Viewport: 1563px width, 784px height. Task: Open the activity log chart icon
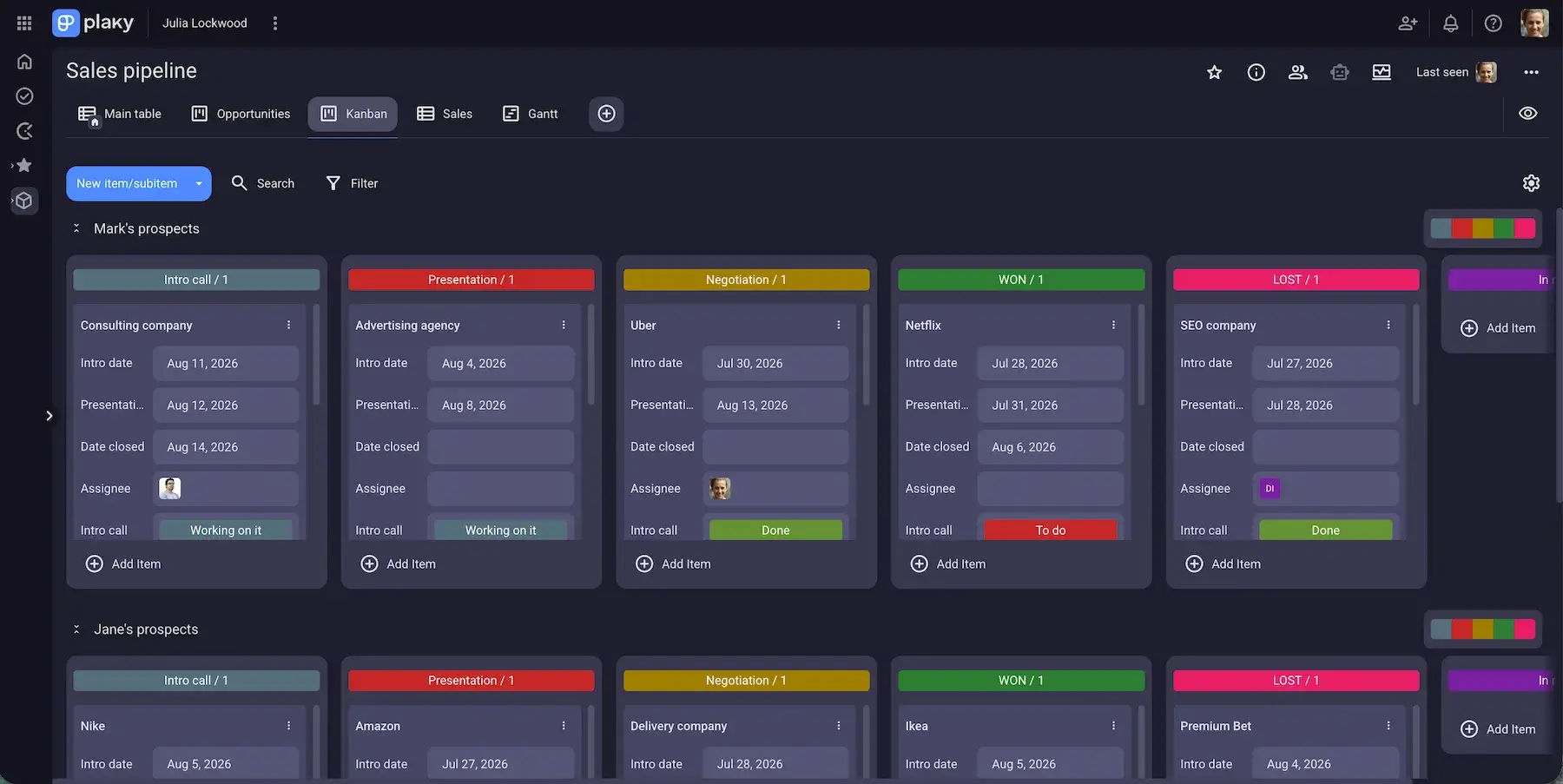point(1381,72)
